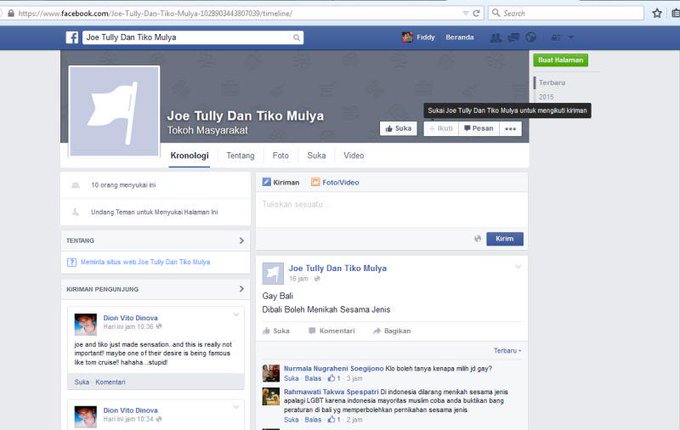Open post options arrow on Gay Bali post
680x430 pixels.
(x=518, y=267)
